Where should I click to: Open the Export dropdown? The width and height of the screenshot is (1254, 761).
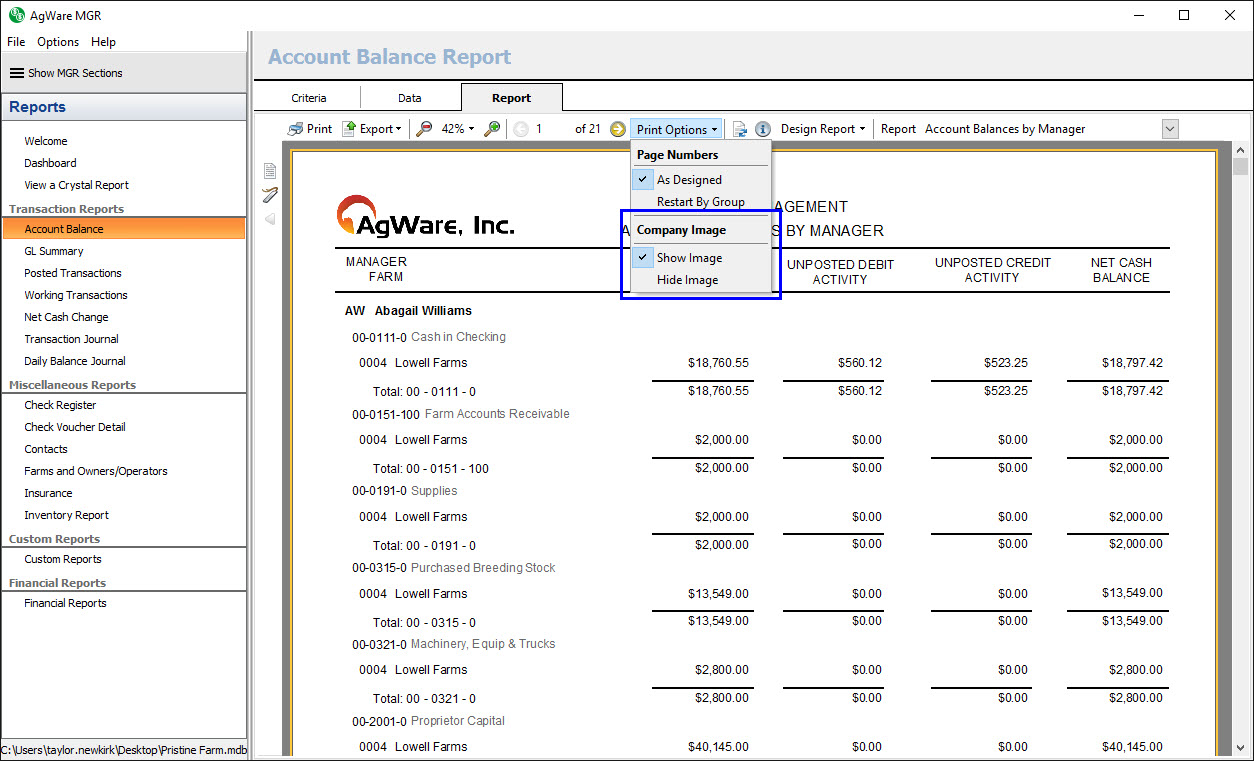pos(372,129)
